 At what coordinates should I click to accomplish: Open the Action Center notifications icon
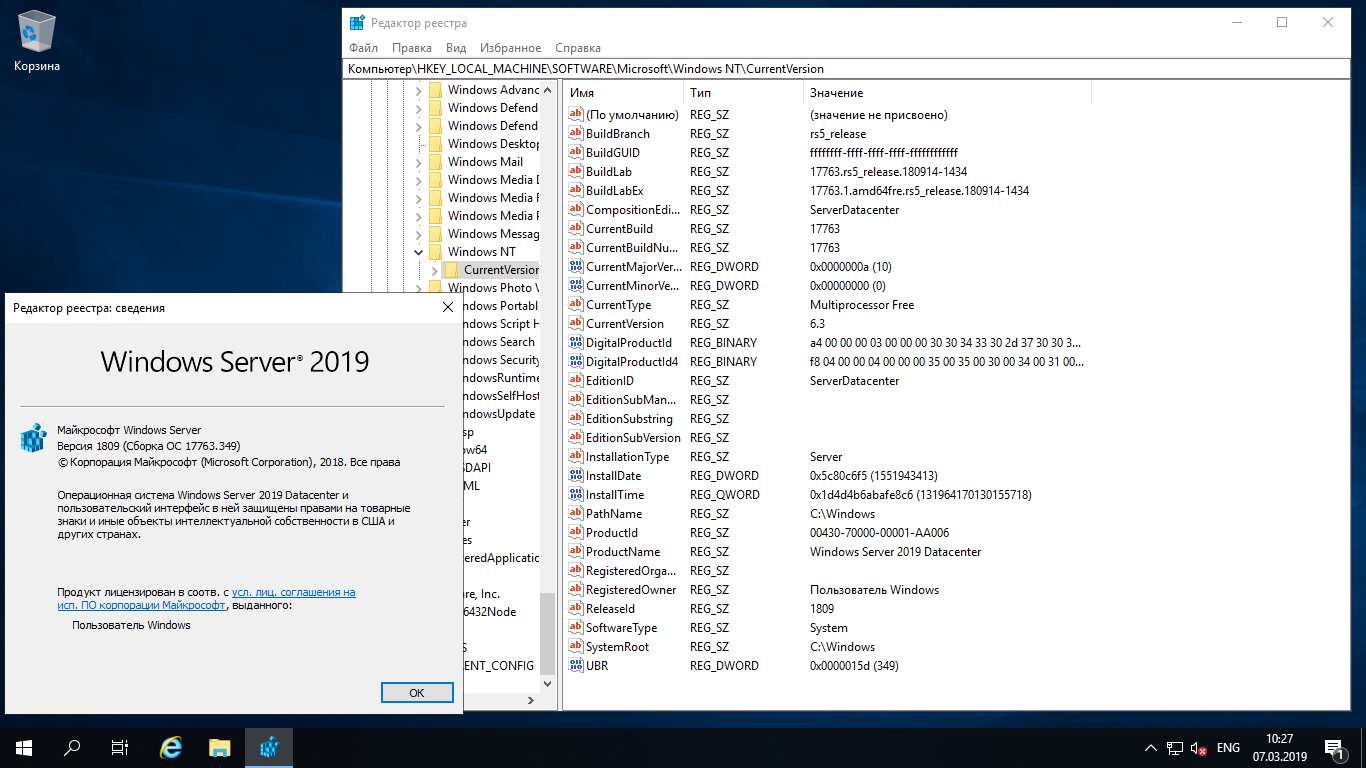(x=1333, y=748)
